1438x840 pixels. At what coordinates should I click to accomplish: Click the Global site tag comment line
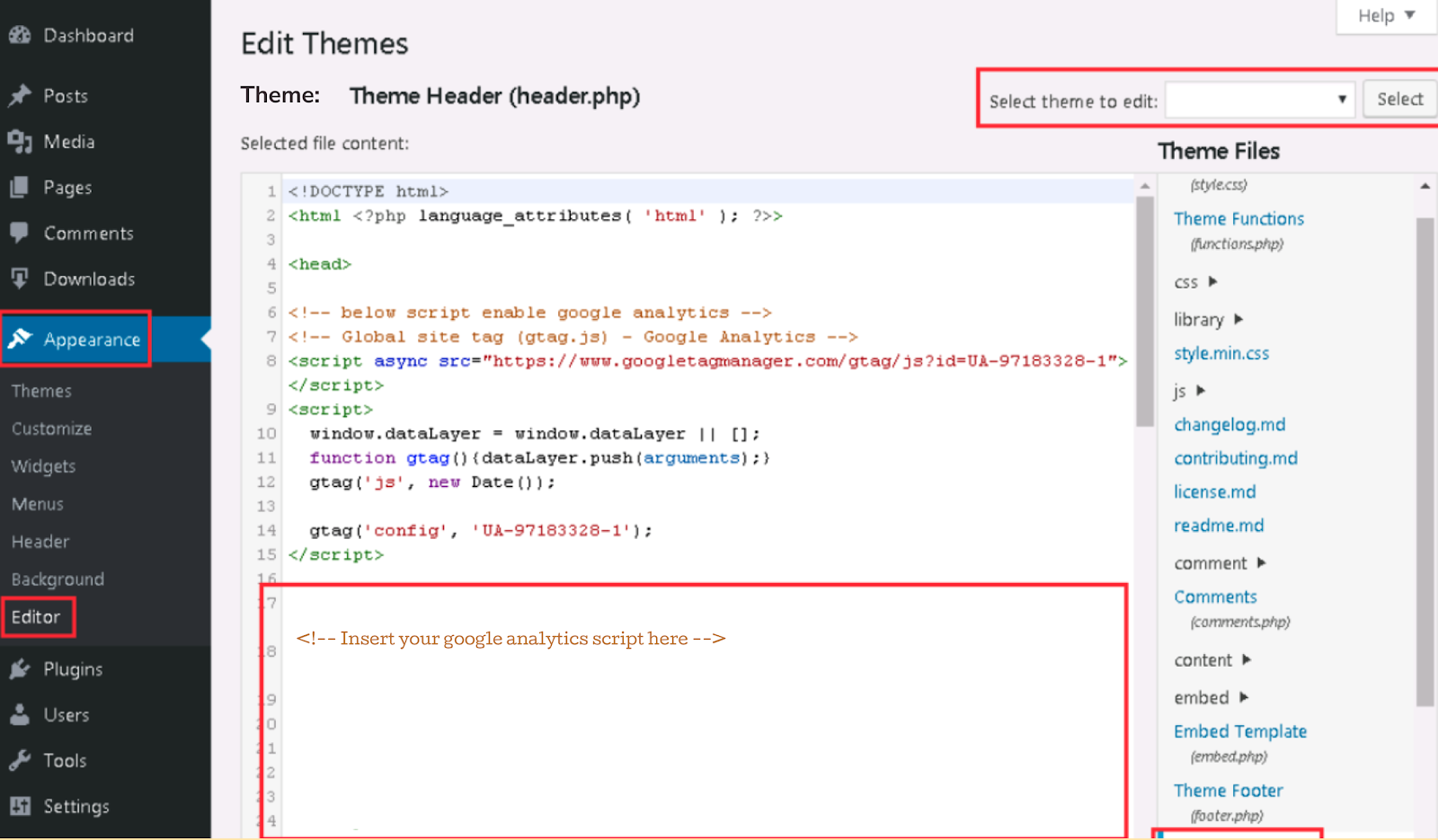pyautogui.click(x=573, y=337)
